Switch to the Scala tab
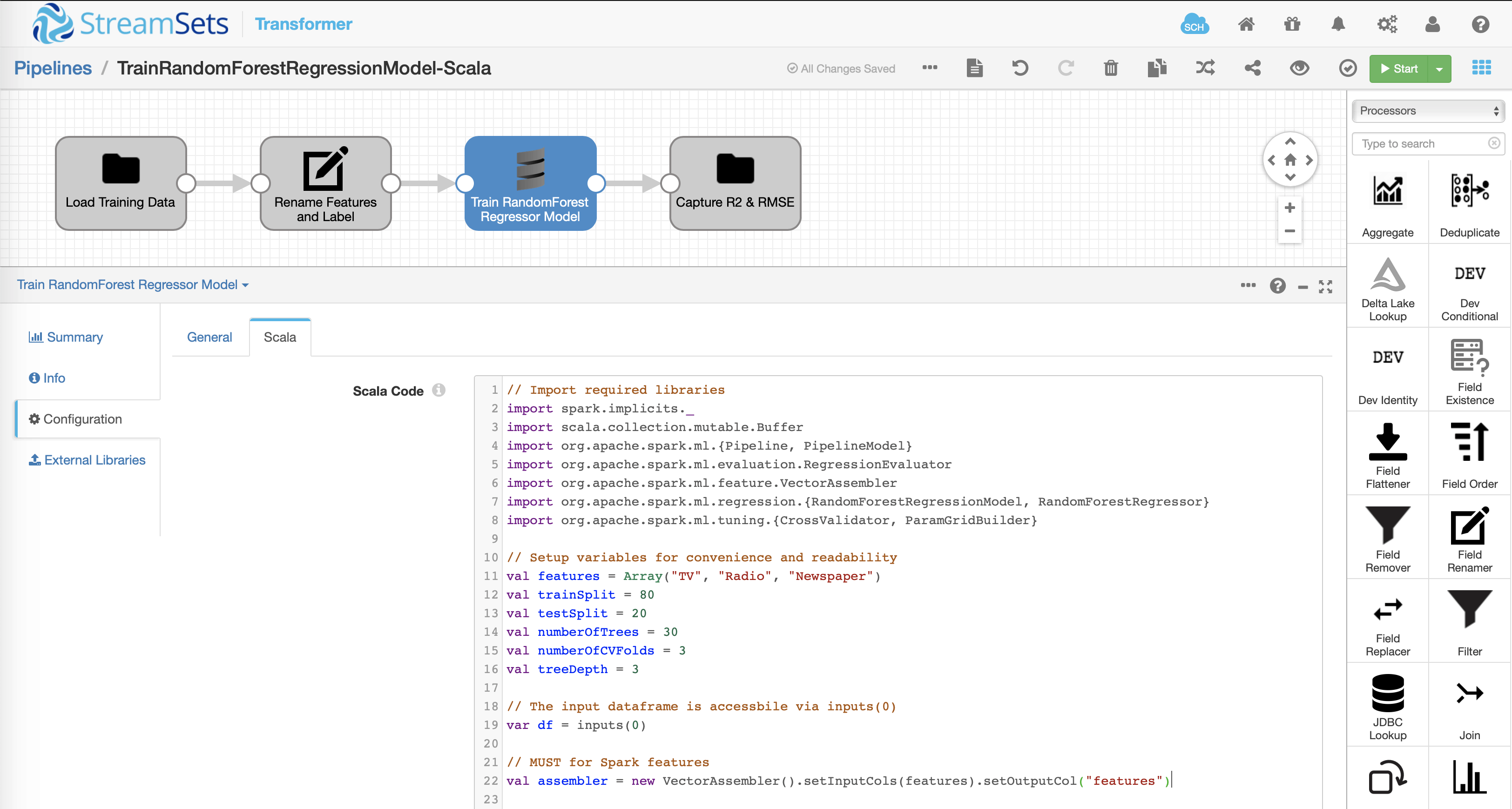Screen dimensions: 1512x809 pos(280,337)
